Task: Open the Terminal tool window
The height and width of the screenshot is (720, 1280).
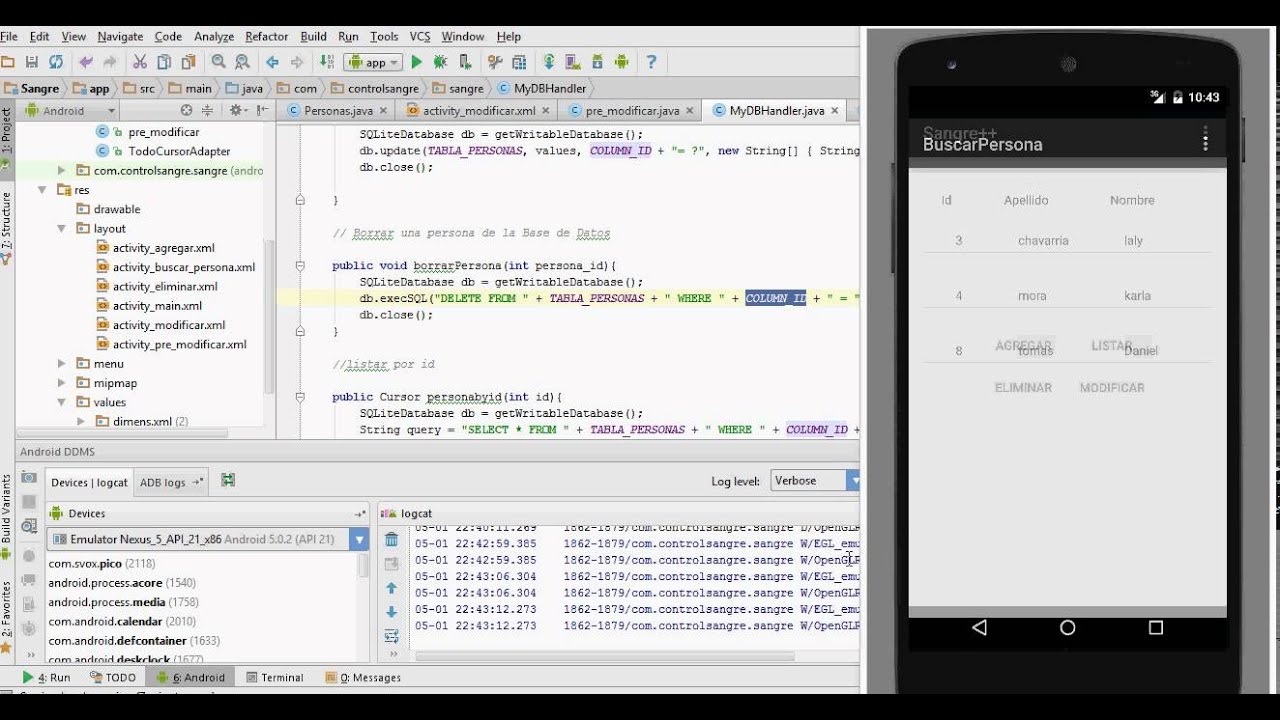Action: 274,677
